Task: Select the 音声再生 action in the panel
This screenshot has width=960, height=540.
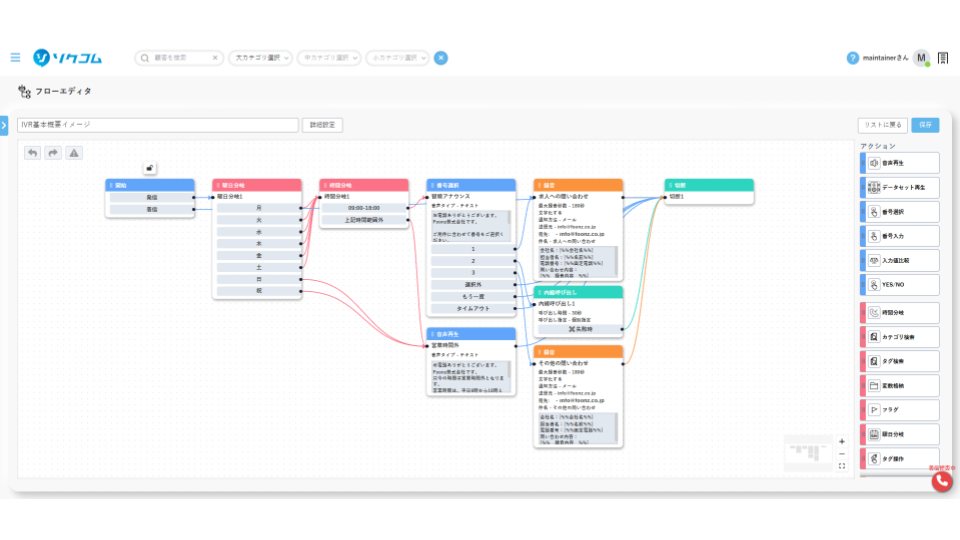Action: pos(901,162)
